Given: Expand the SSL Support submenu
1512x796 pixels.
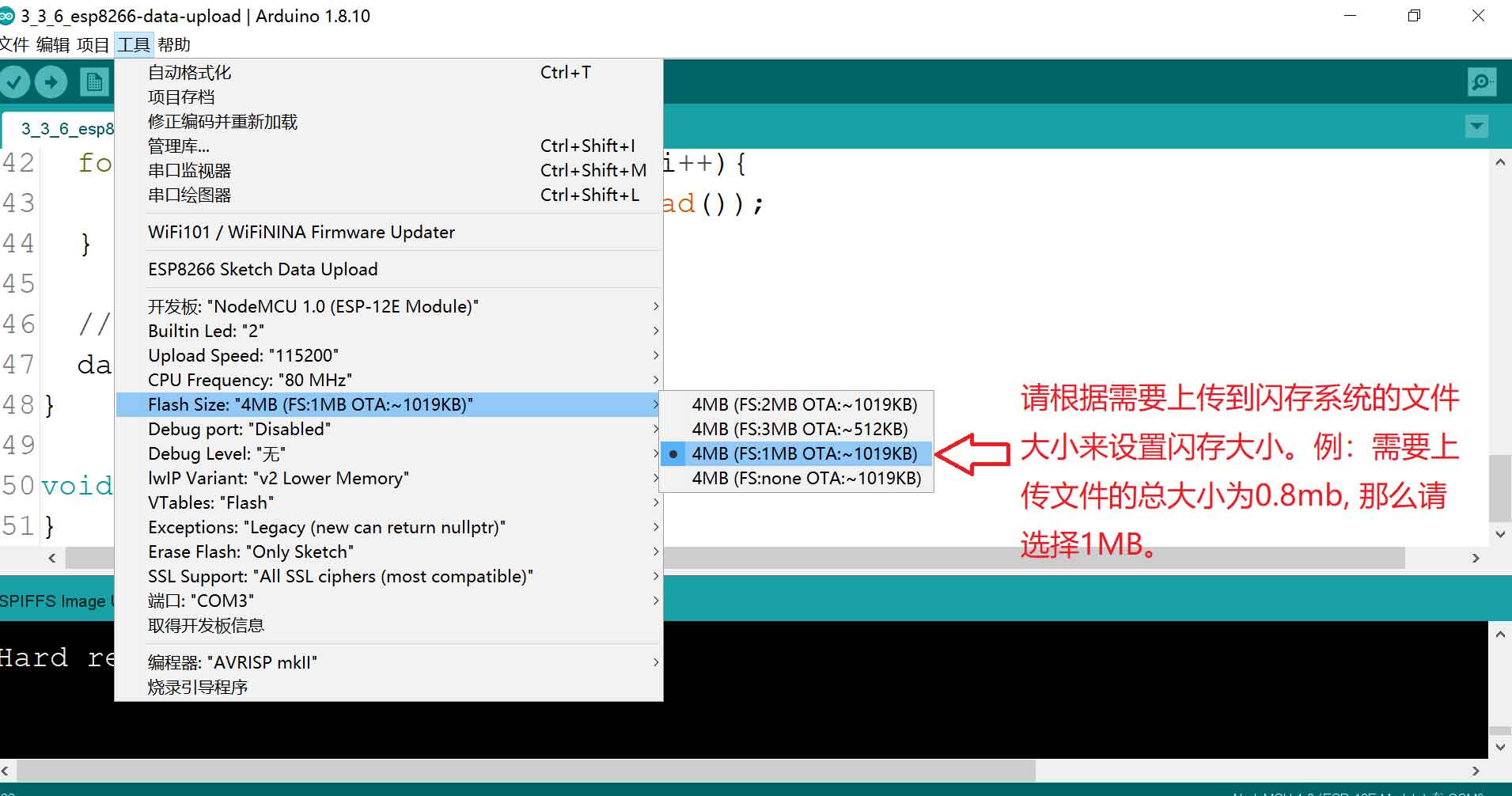Looking at the screenshot, I should coord(388,577).
